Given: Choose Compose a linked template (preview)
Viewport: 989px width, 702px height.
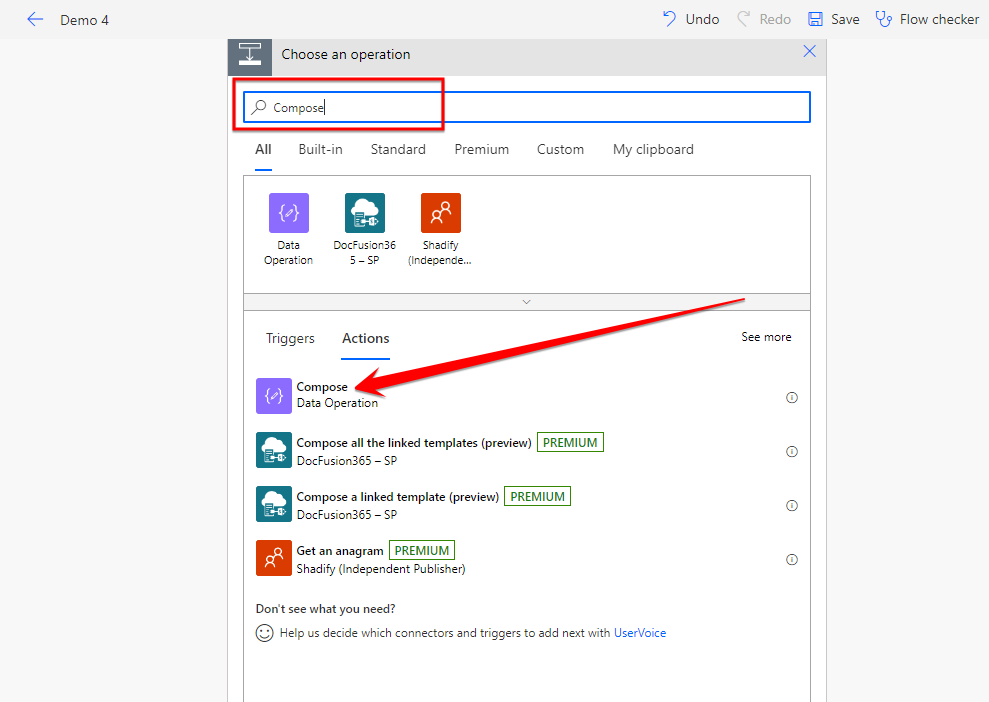Looking at the screenshot, I should [527, 505].
